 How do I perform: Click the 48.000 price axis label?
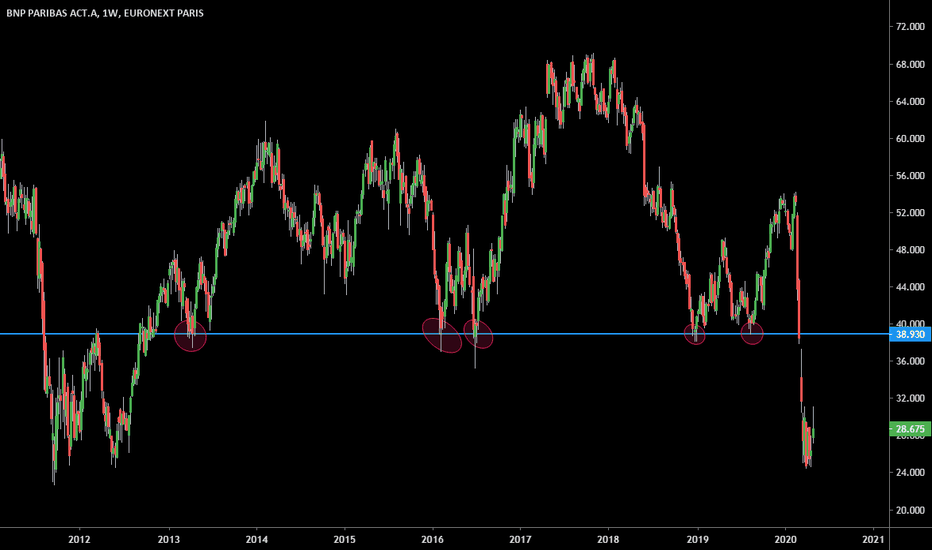(x=910, y=250)
